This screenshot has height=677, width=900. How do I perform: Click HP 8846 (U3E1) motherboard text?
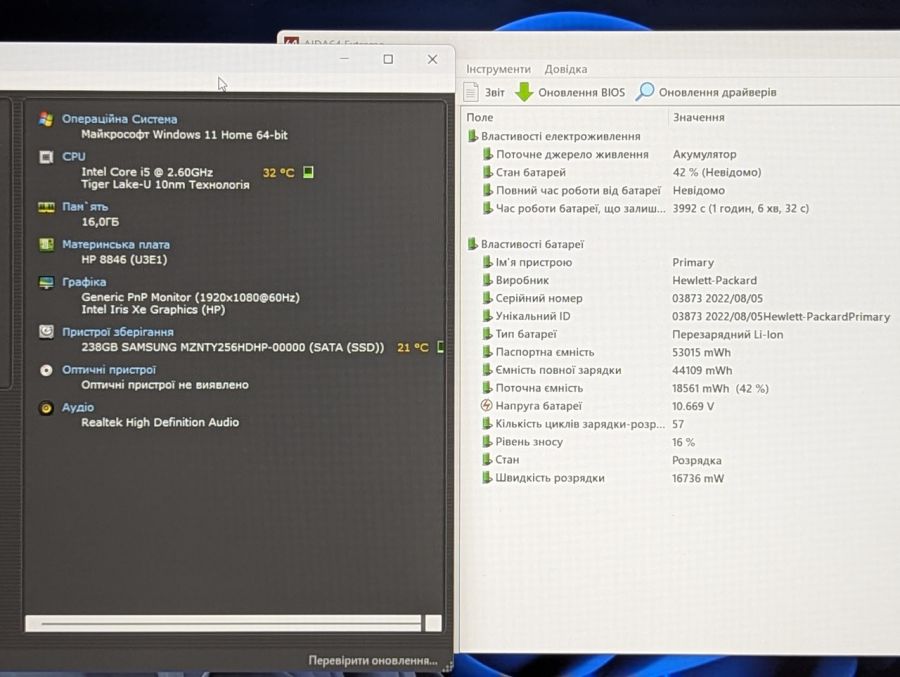[124, 260]
